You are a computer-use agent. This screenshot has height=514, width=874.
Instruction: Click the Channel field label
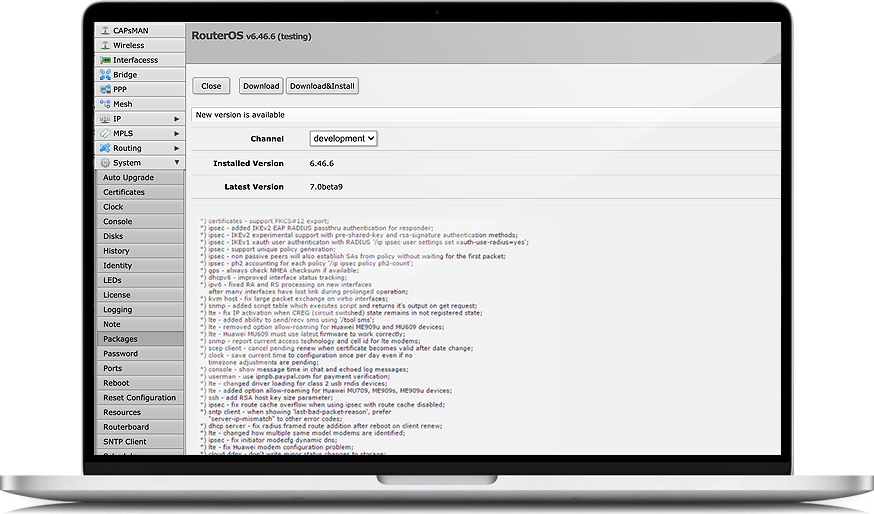pyautogui.click(x=267, y=139)
